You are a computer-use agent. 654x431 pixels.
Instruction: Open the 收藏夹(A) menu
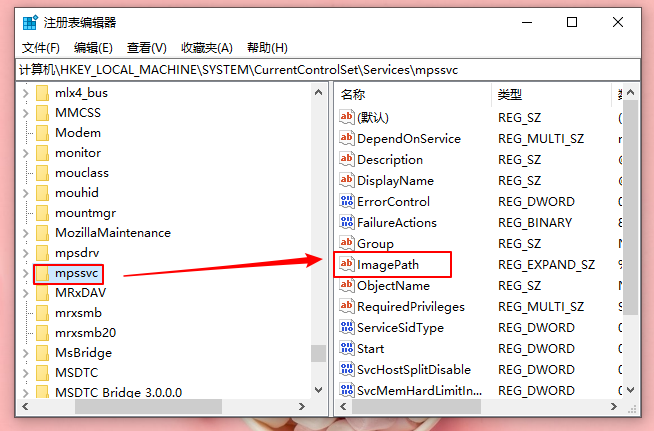[206, 48]
